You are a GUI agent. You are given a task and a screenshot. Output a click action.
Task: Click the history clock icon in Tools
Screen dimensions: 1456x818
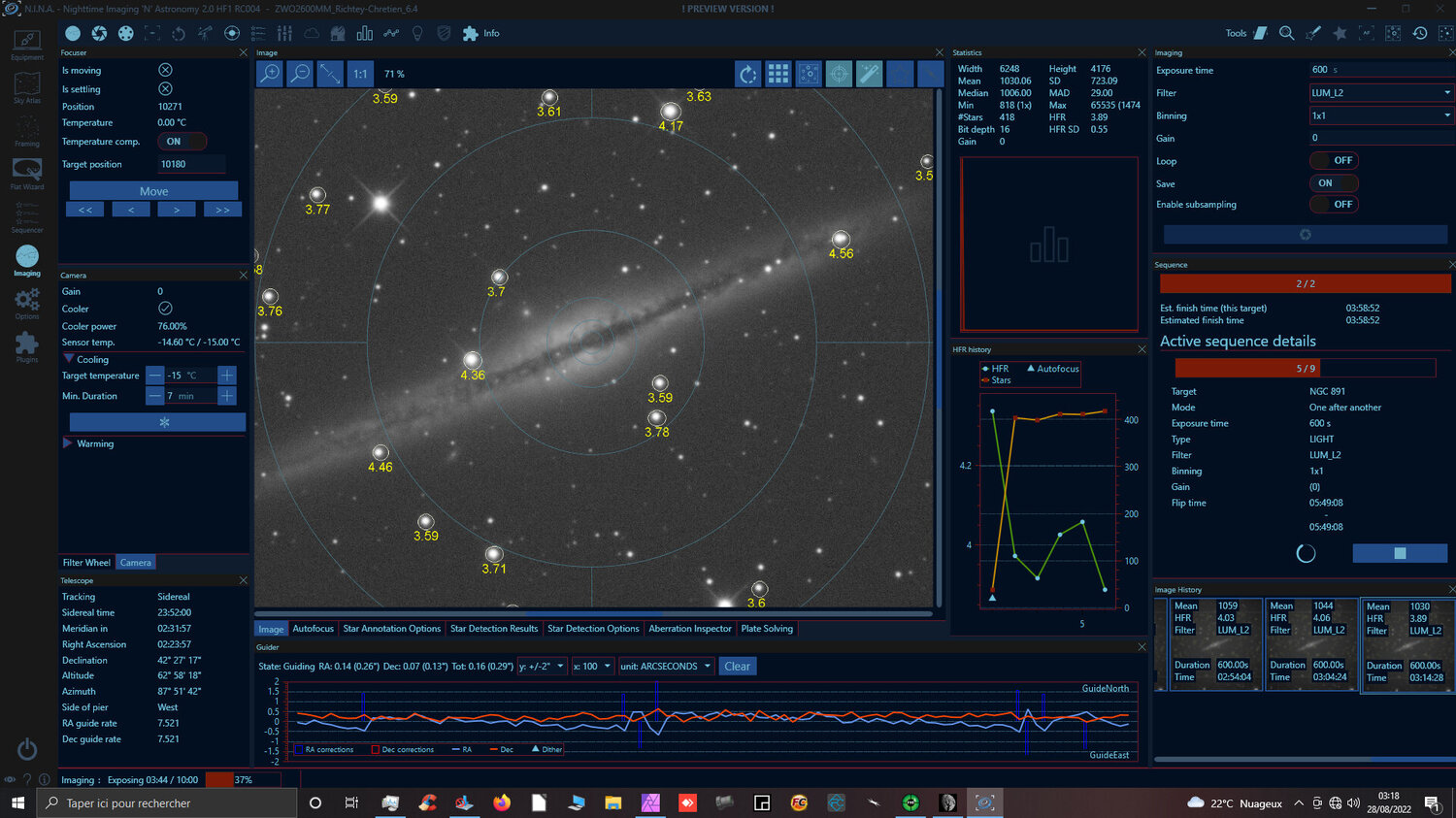pyautogui.click(x=1419, y=33)
